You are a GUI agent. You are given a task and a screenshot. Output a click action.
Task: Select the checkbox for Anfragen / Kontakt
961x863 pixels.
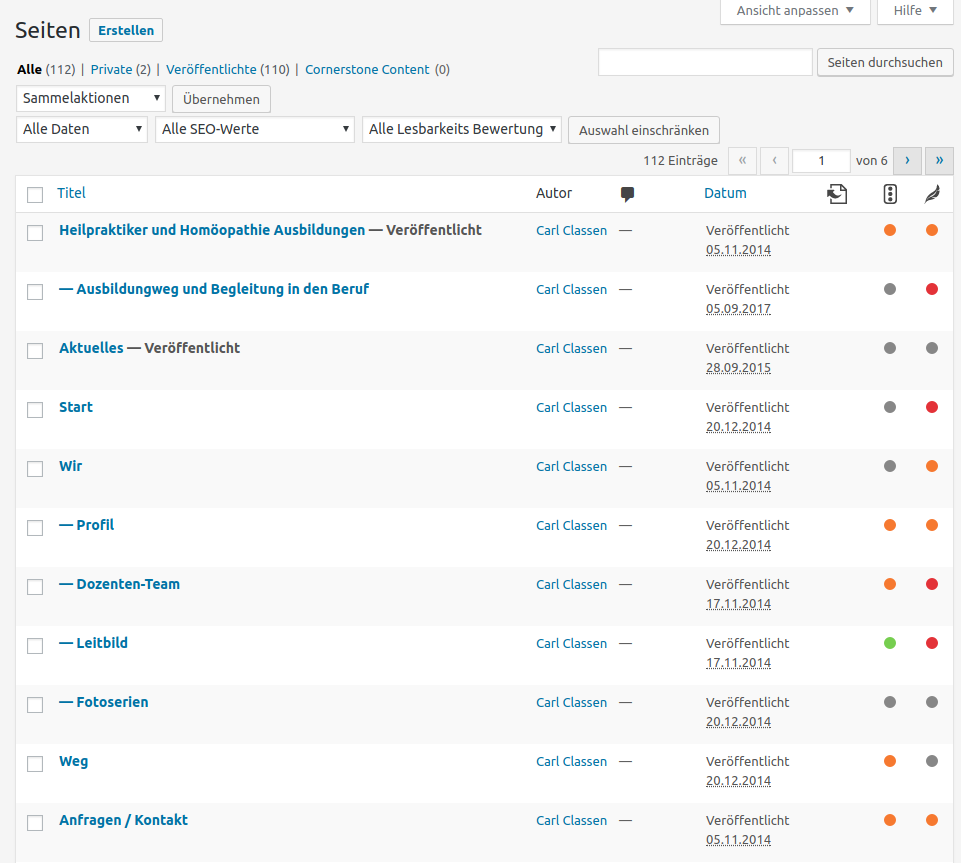[35, 823]
